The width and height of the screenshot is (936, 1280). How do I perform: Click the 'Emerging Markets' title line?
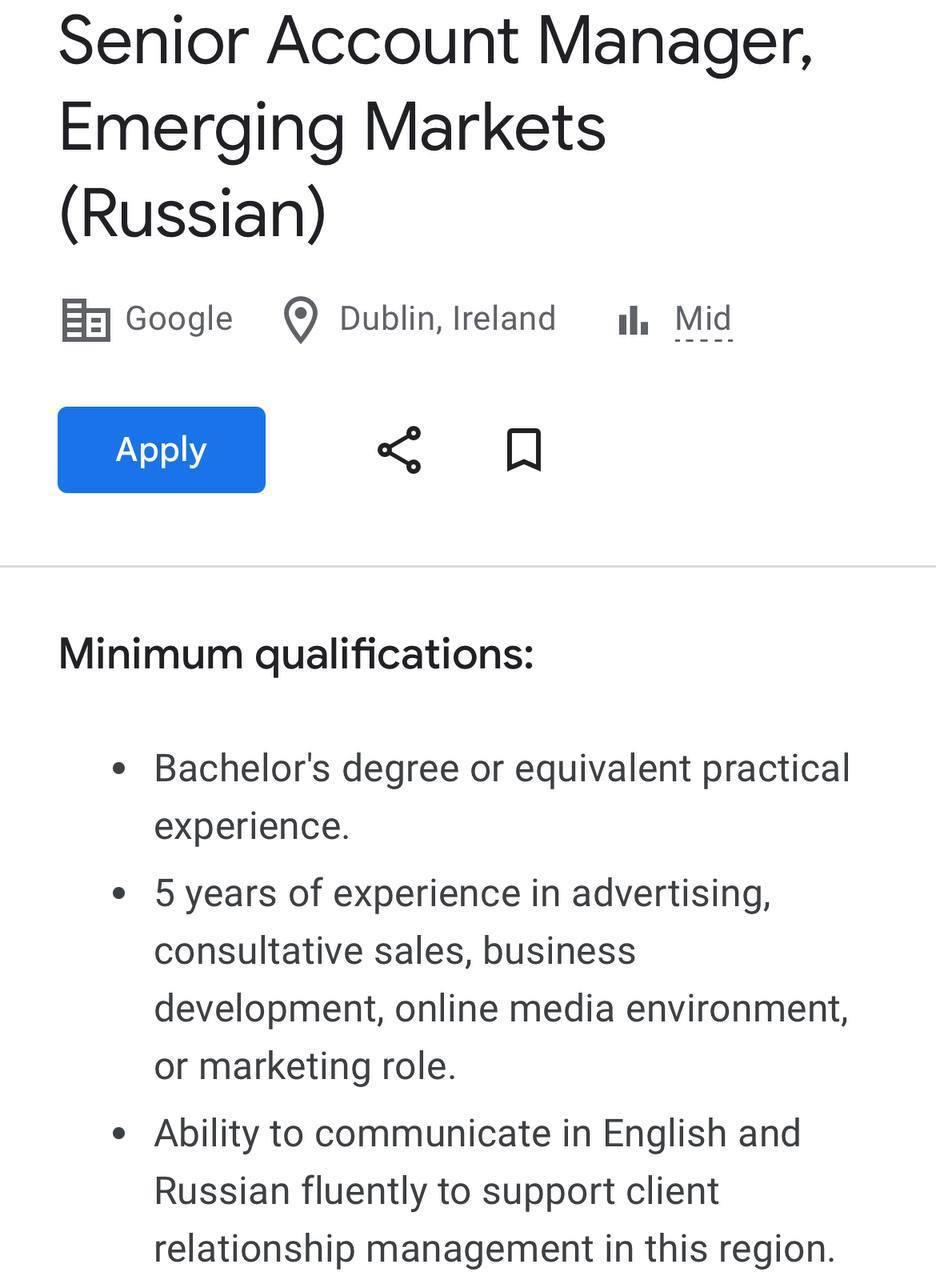[x=333, y=130]
